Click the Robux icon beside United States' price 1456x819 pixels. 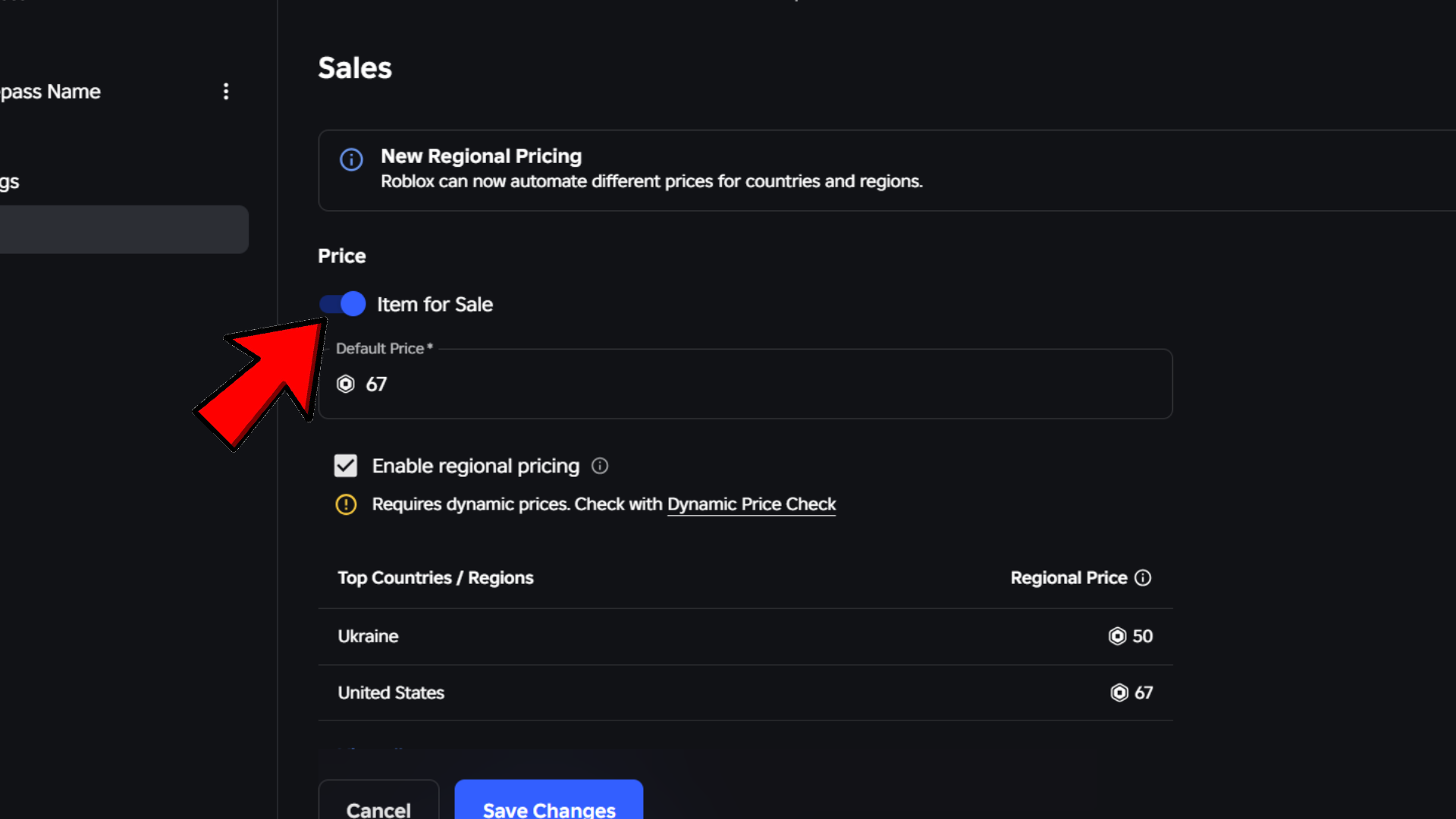click(x=1119, y=692)
